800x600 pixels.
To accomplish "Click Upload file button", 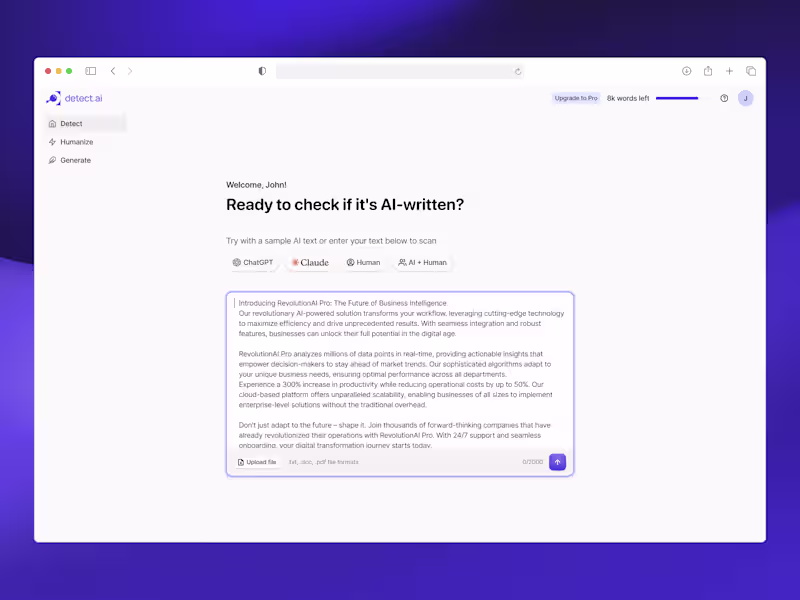I will (x=257, y=462).
